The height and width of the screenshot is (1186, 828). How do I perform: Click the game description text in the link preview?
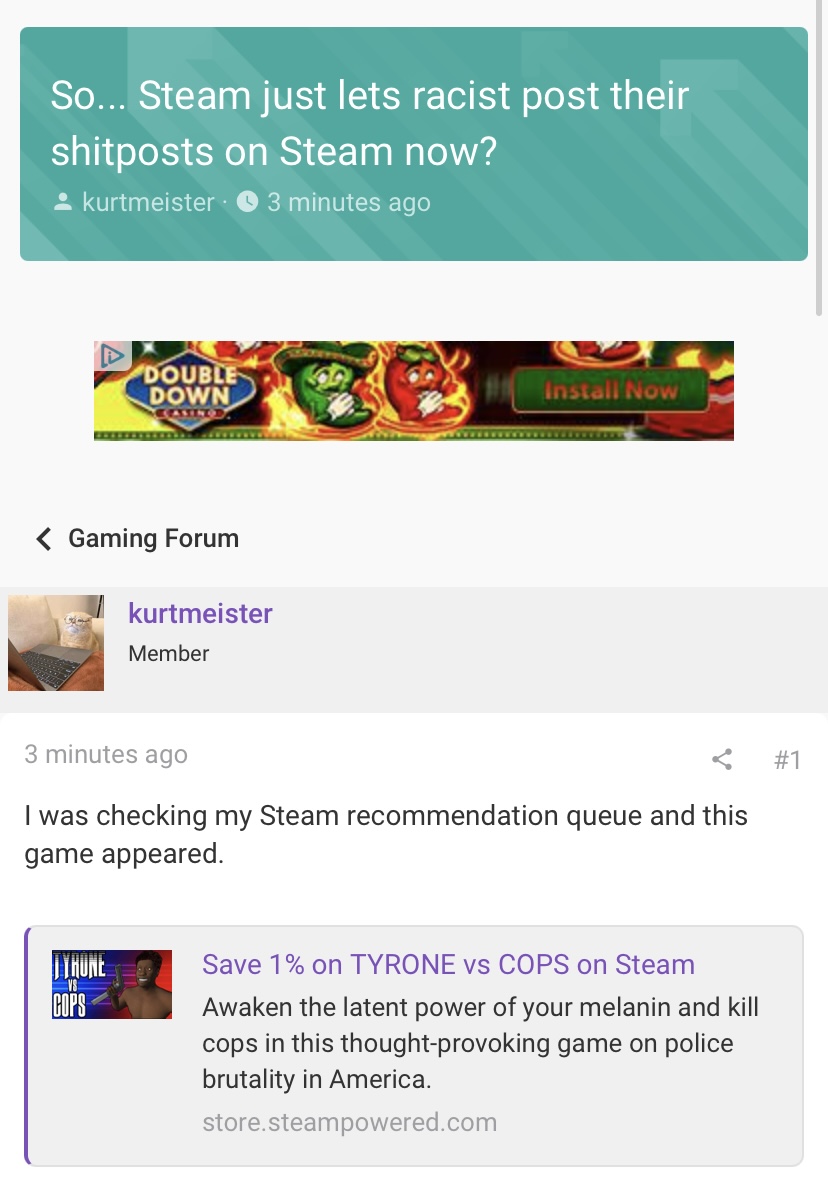coord(480,1043)
